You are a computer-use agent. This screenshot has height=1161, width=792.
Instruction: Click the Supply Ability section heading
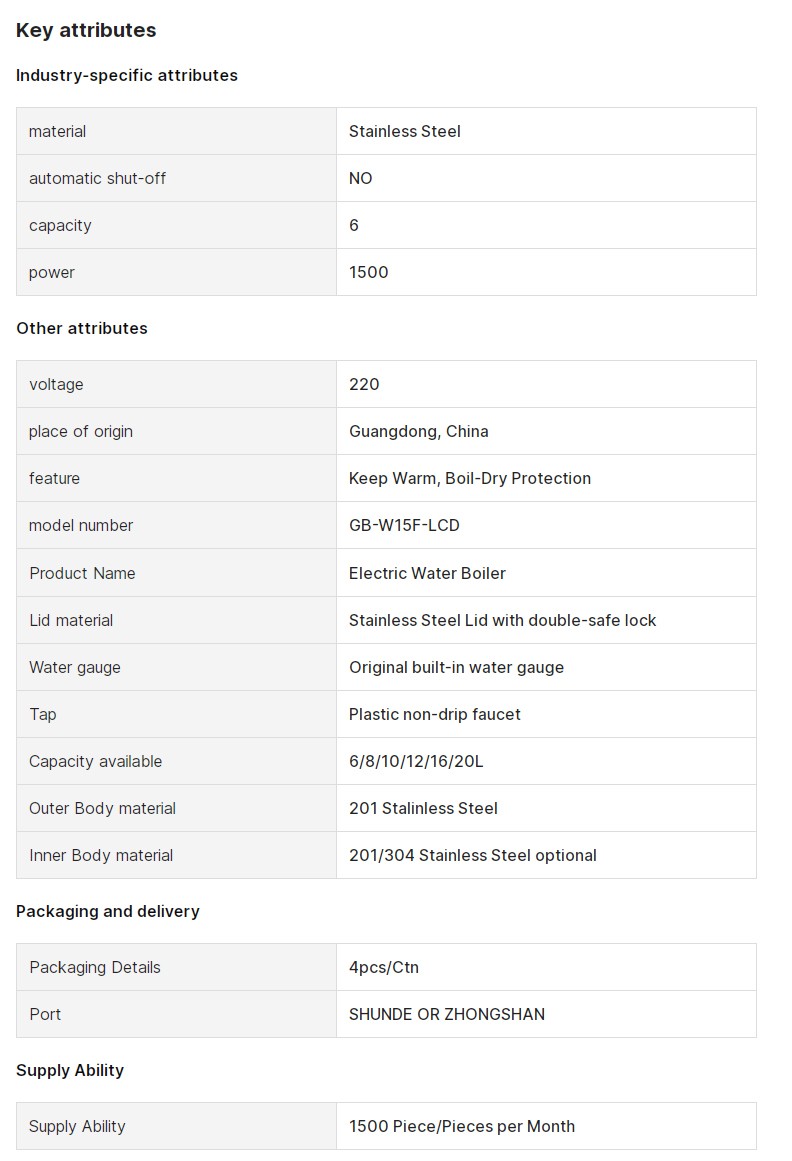coord(70,1071)
